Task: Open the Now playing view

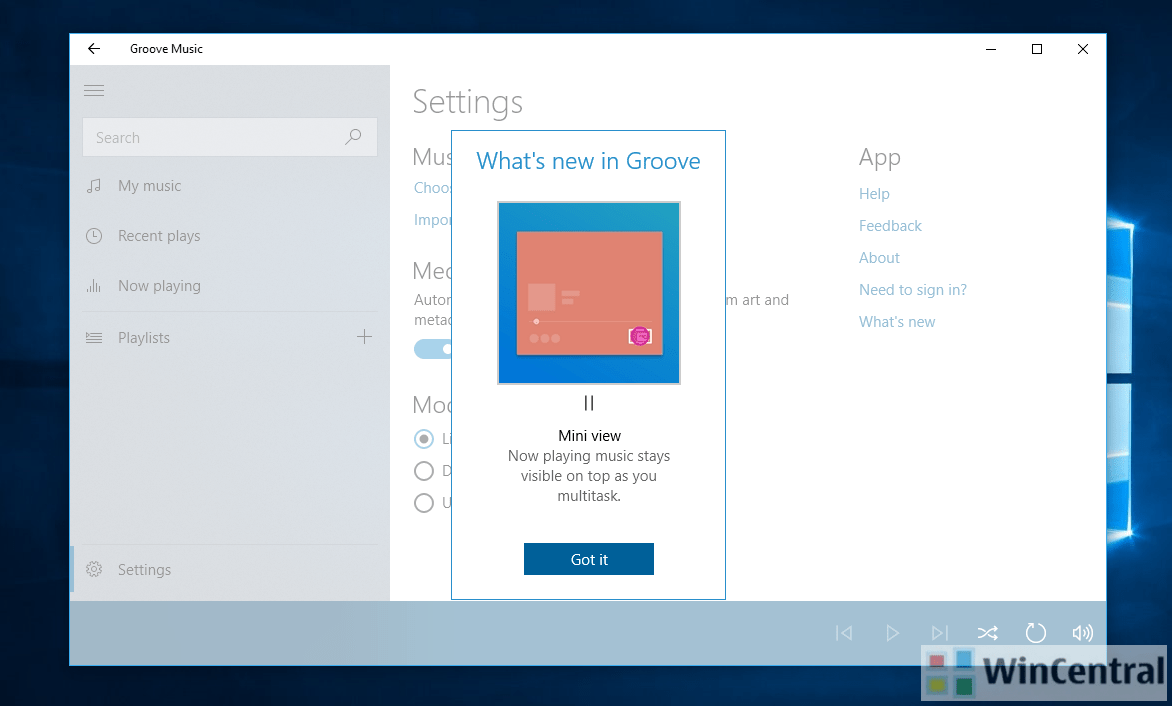Action: pyautogui.click(x=157, y=285)
